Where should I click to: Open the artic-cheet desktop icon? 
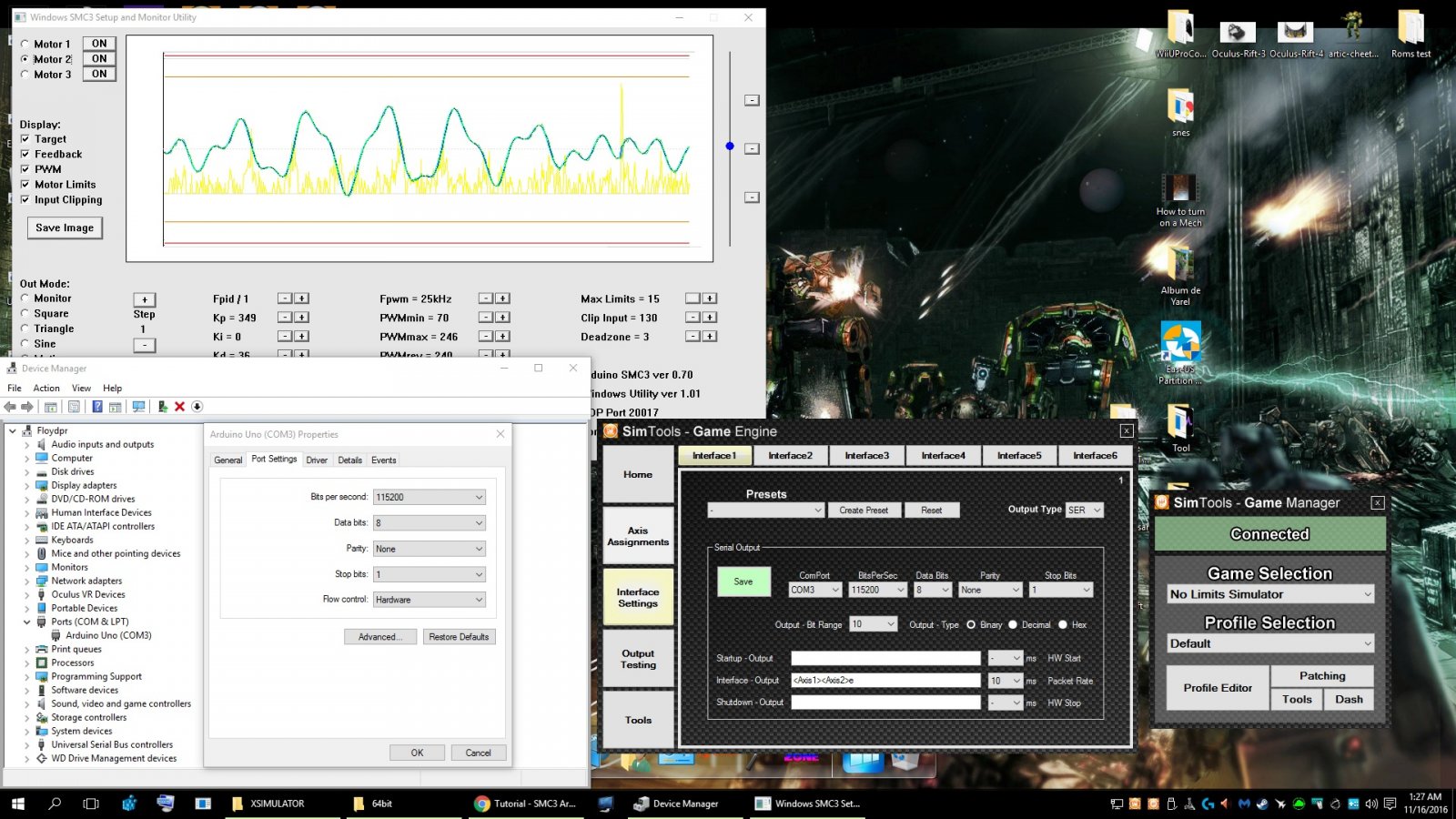coord(1353,35)
